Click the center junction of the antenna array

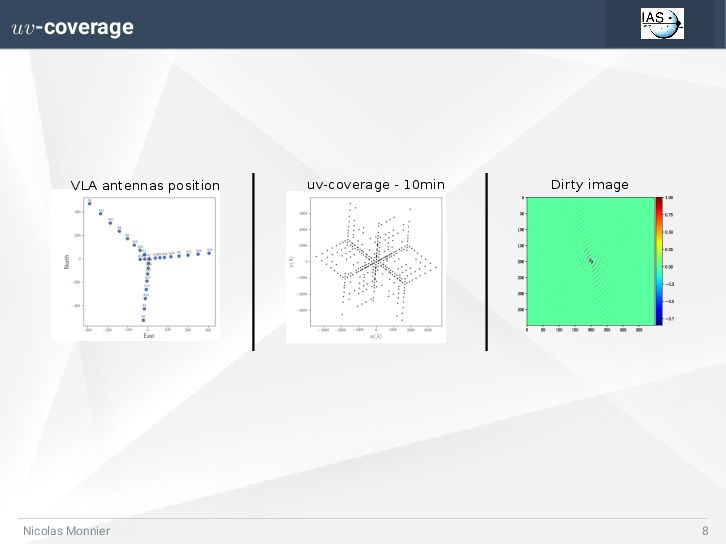tap(145, 259)
